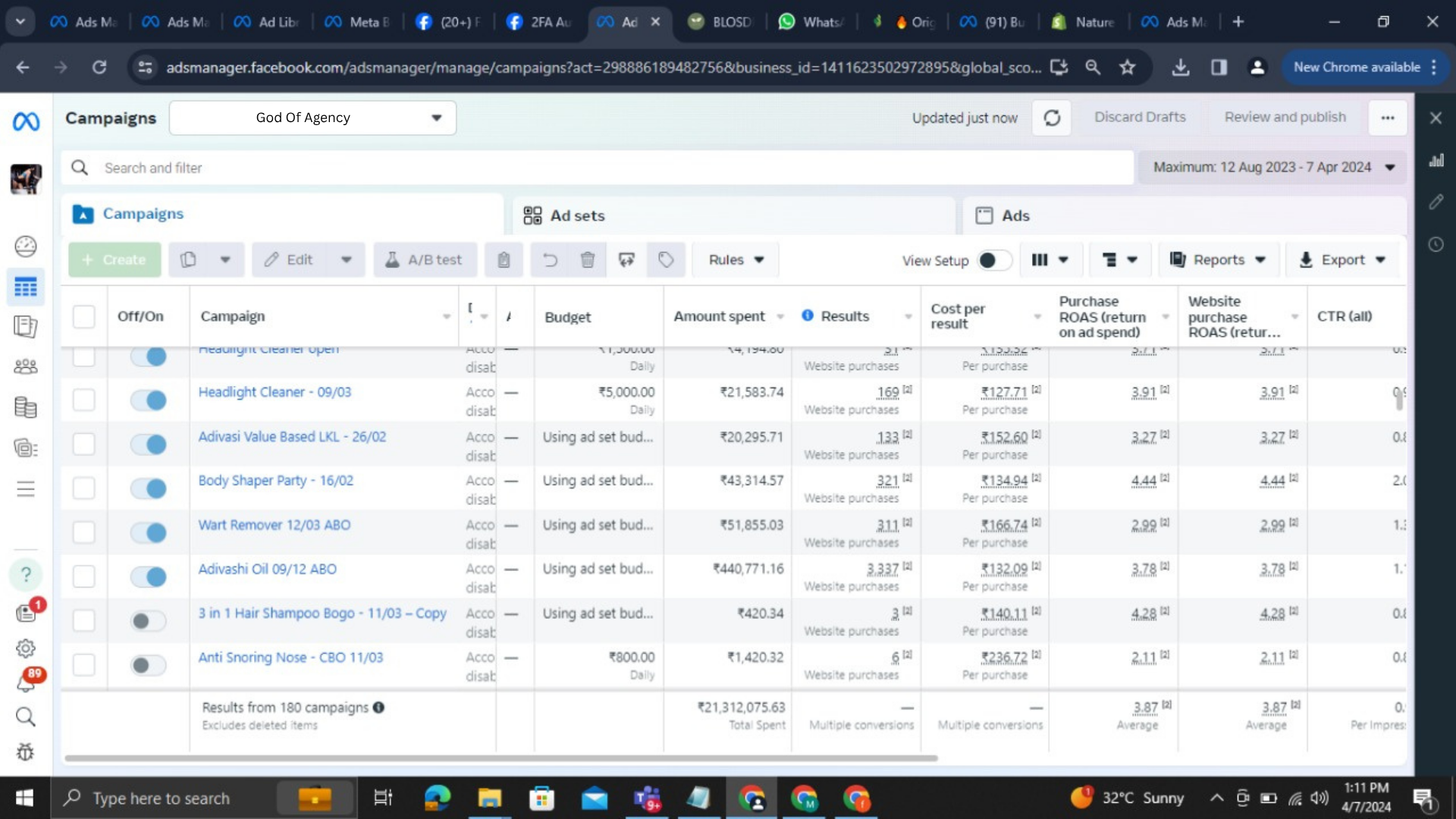Image resolution: width=1456 pixels, height=819 pixels.
Task: Switch to the Ads tab
Action: tap(1015, 216)
